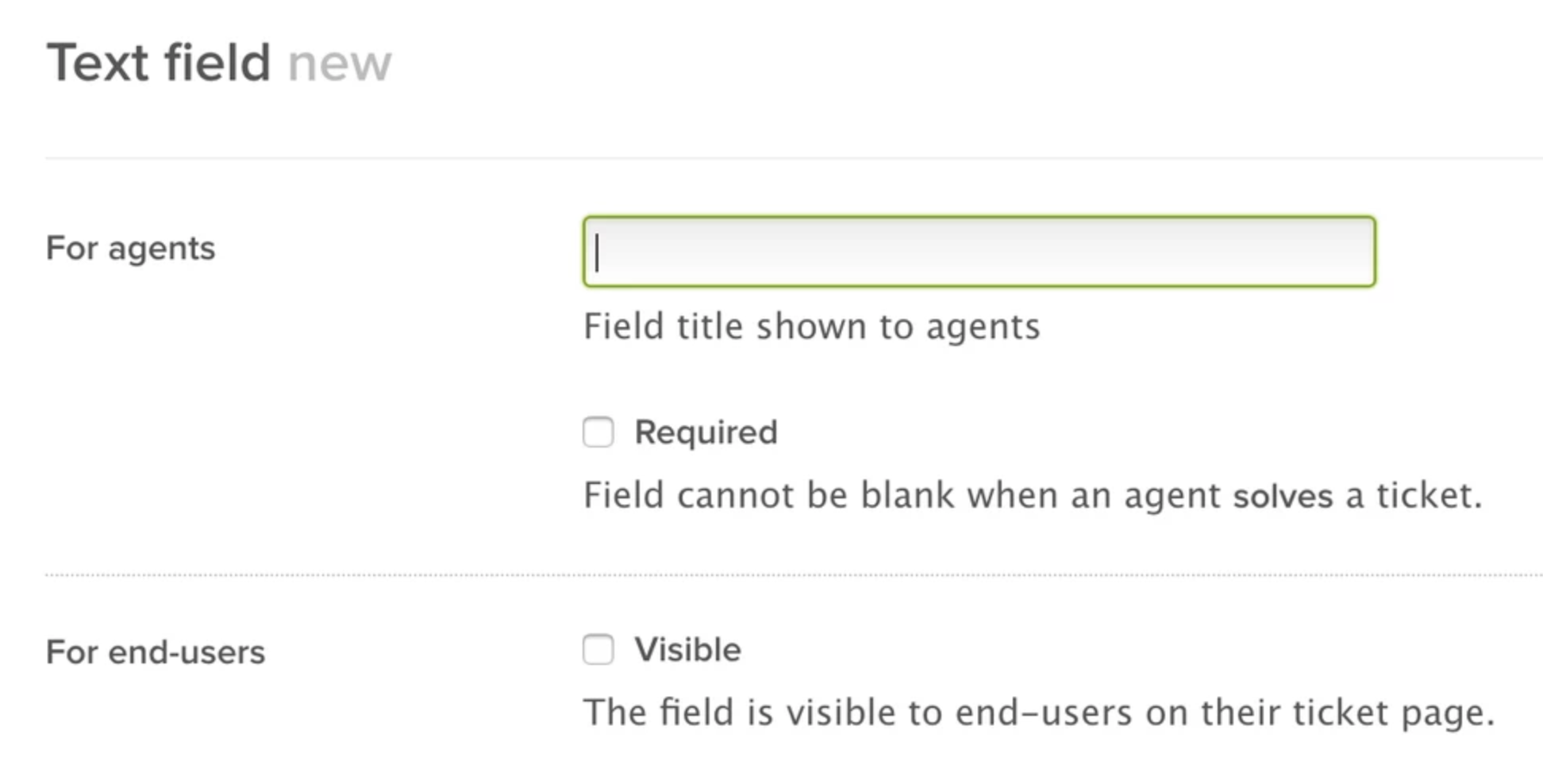This screenshot has width=1543, height=784.
Task: Click the Text field heading
Action: [x=159, y=60]
